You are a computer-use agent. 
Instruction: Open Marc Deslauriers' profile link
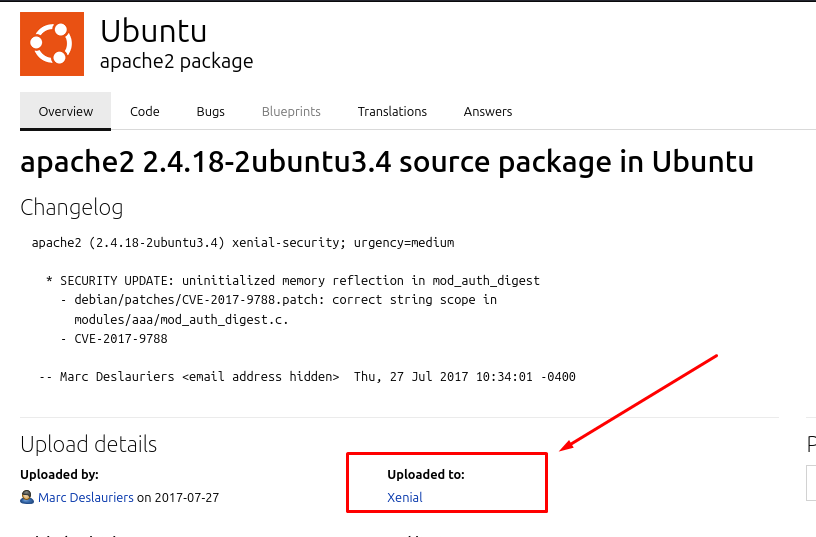86,497
